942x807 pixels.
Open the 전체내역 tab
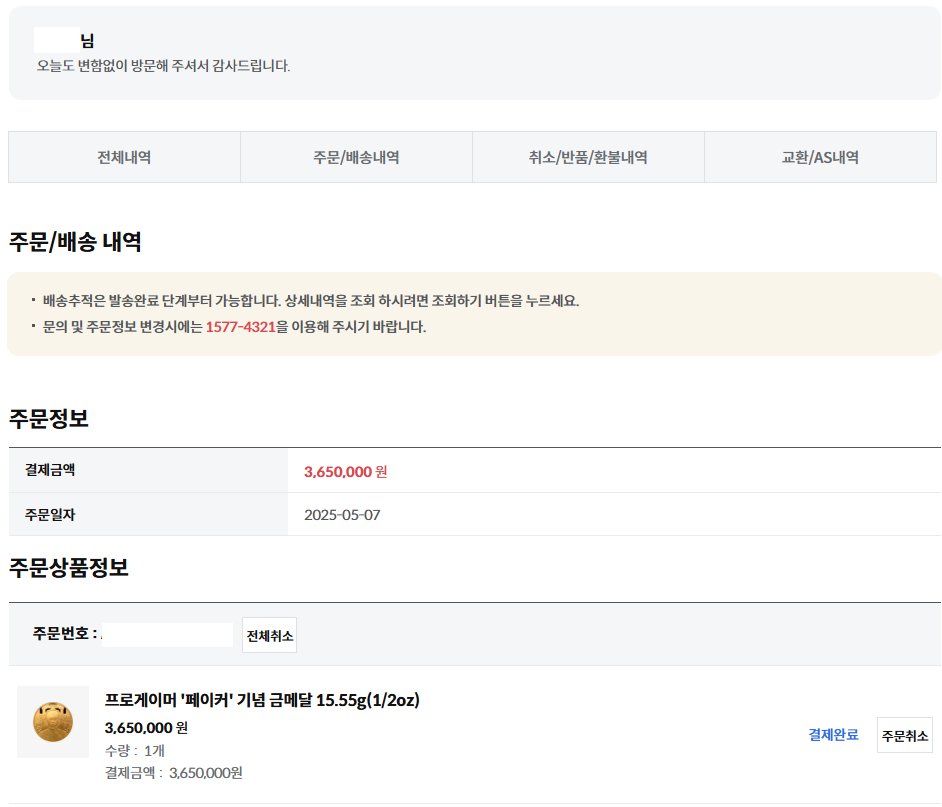[x=124, y=157]
